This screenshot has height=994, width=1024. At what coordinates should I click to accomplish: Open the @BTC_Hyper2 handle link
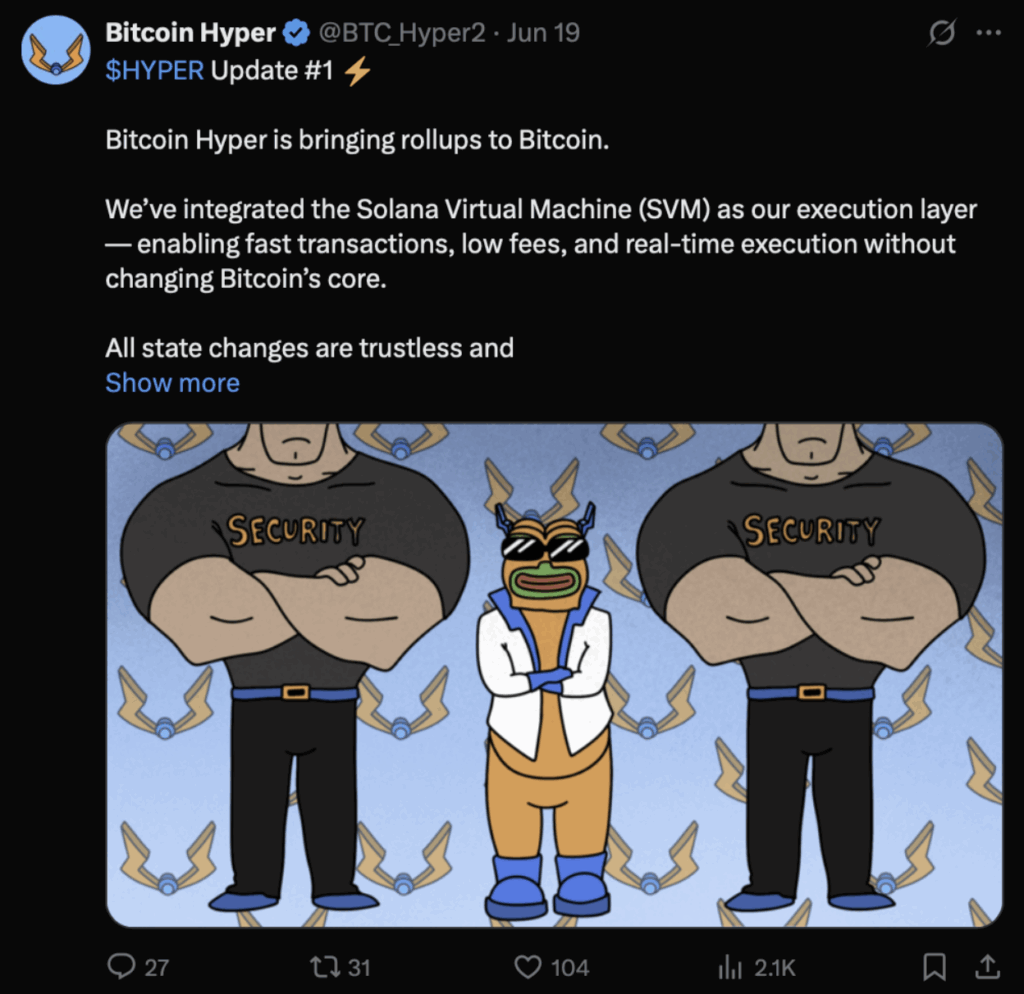pos(402,33)
